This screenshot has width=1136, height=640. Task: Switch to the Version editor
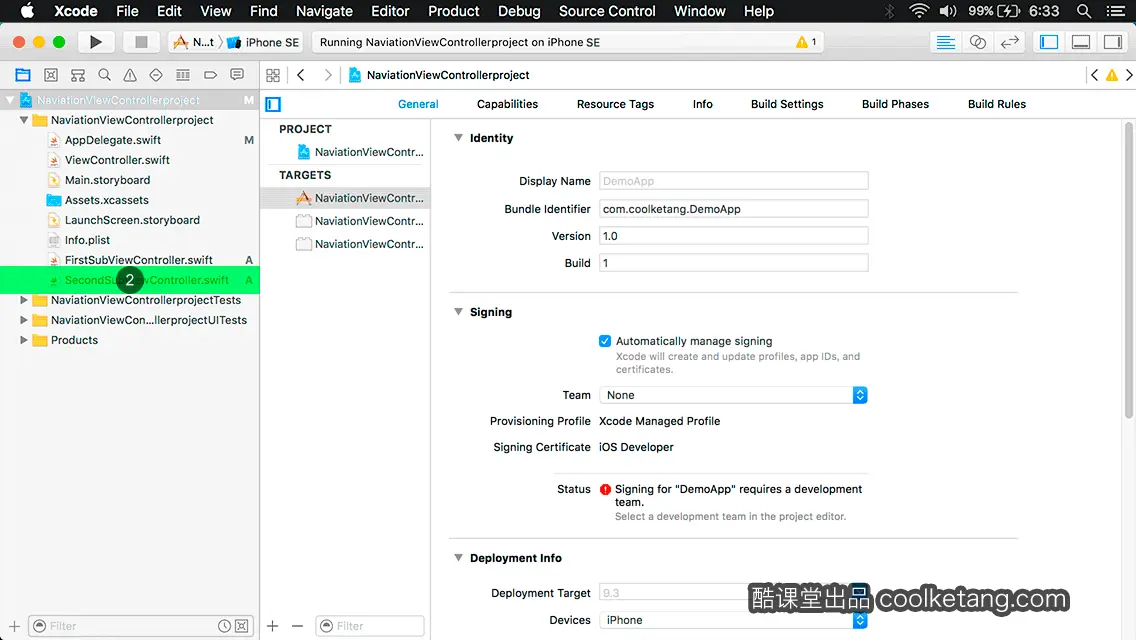point(1009,42)
